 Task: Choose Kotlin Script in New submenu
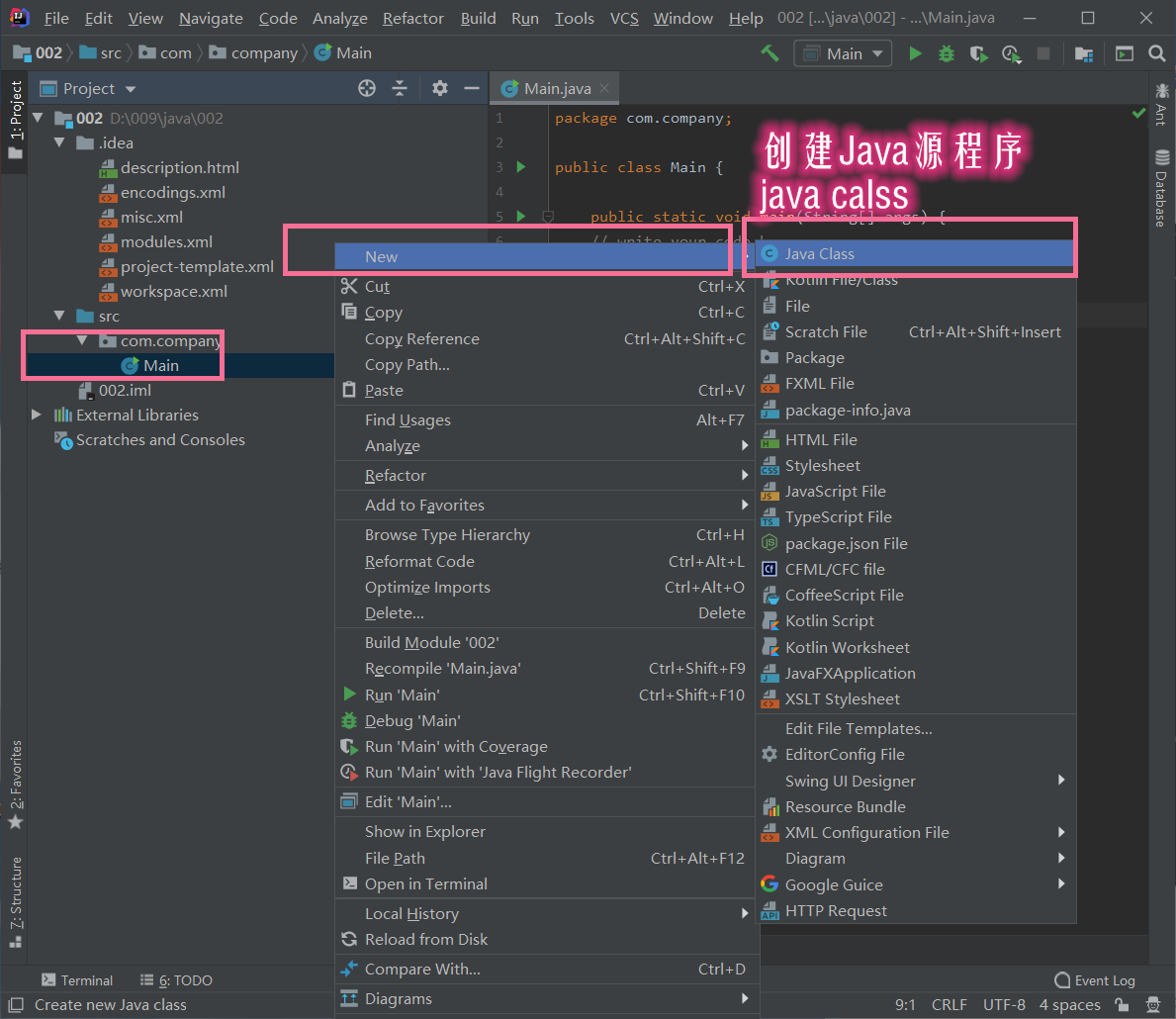(x=915, y=620)
